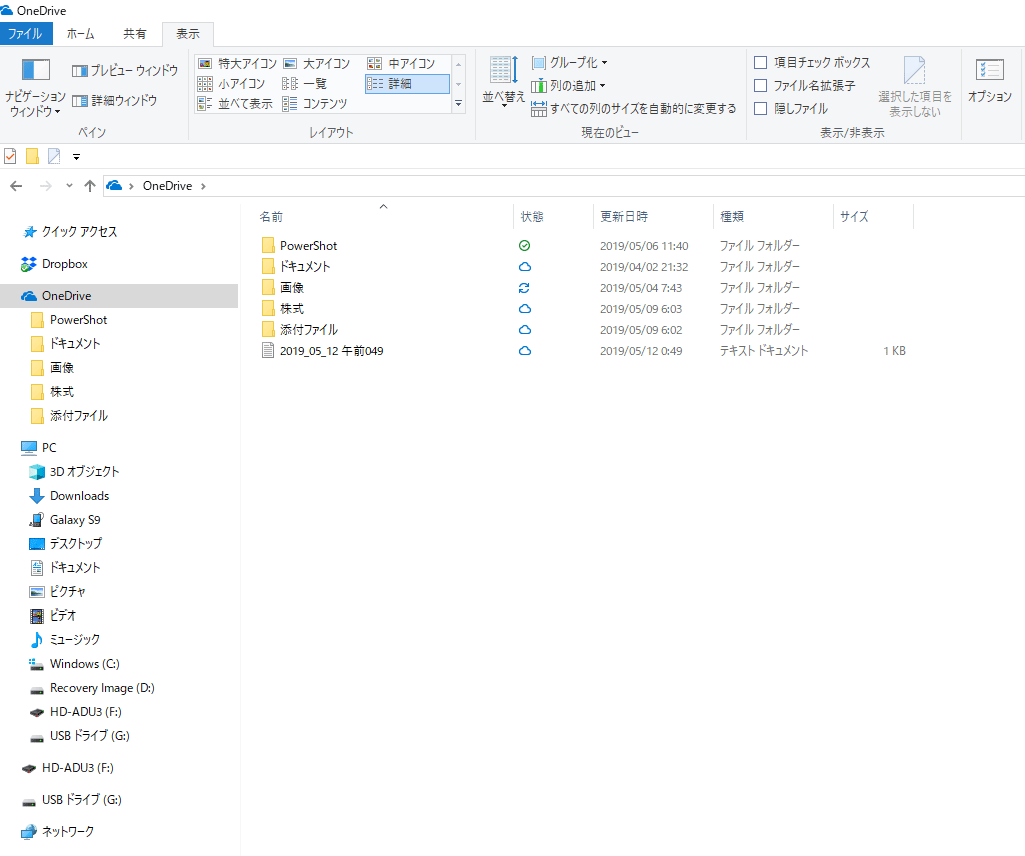Viewport: 1025px width, 856px height.
Task: Expand chevron after OneDrive in address bar
Action: point(203,186)
